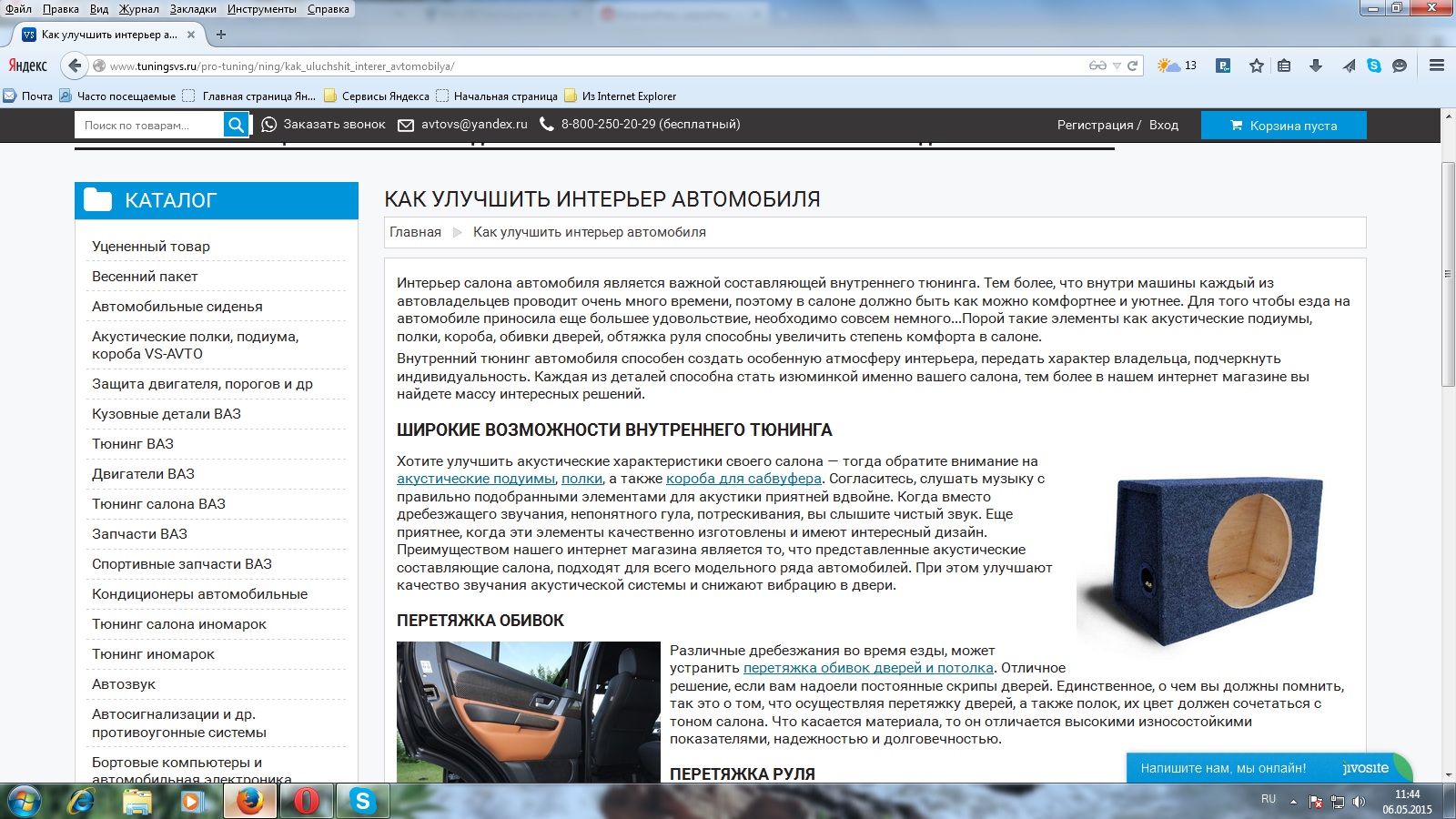This screenshot has width=1456, height=819.
Task: Open Из Internet Explorer bookmark folder
Action: tap(621, 96)
